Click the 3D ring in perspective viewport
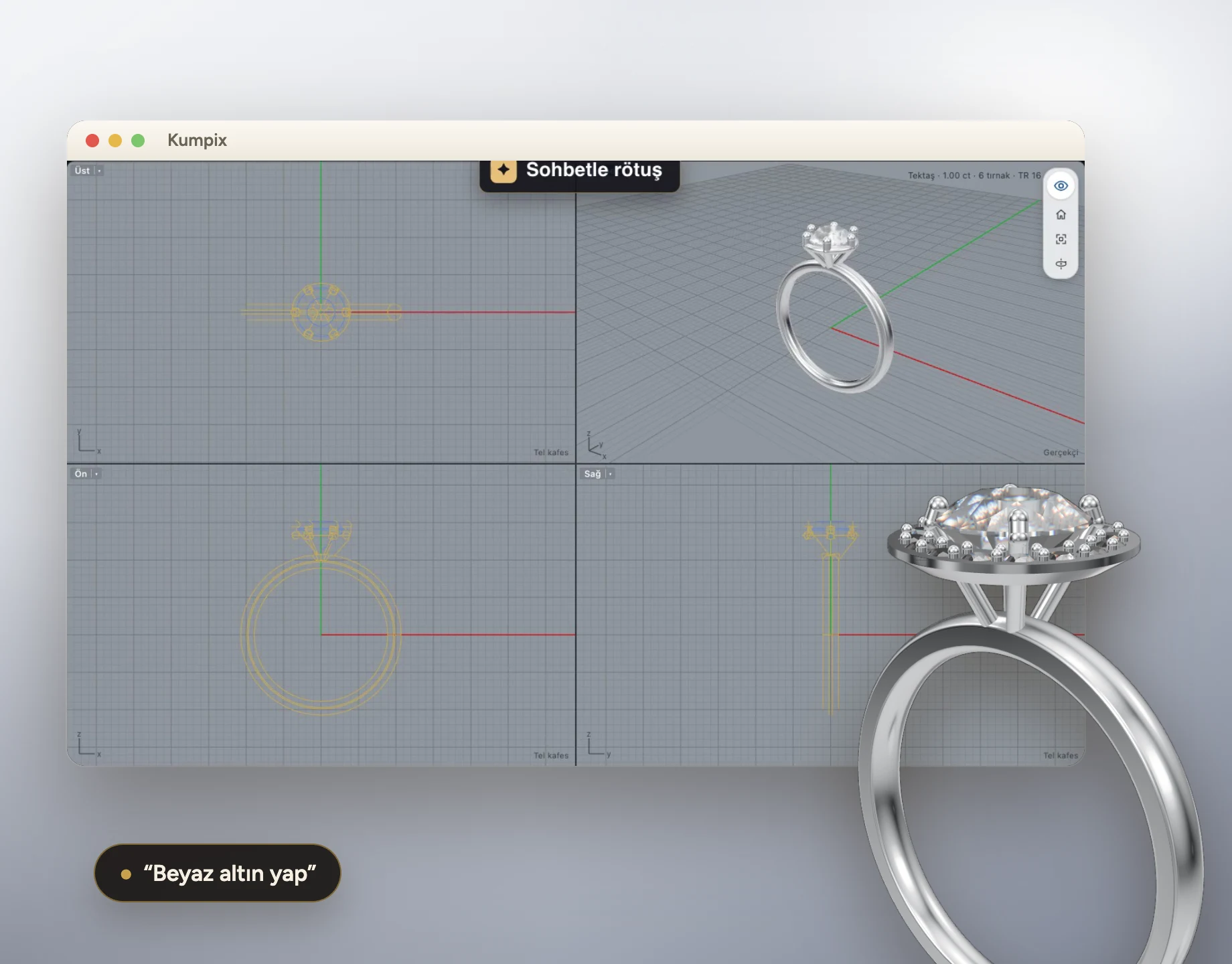This screenshot has height=964, width=1232. click(x=834, y=307)
